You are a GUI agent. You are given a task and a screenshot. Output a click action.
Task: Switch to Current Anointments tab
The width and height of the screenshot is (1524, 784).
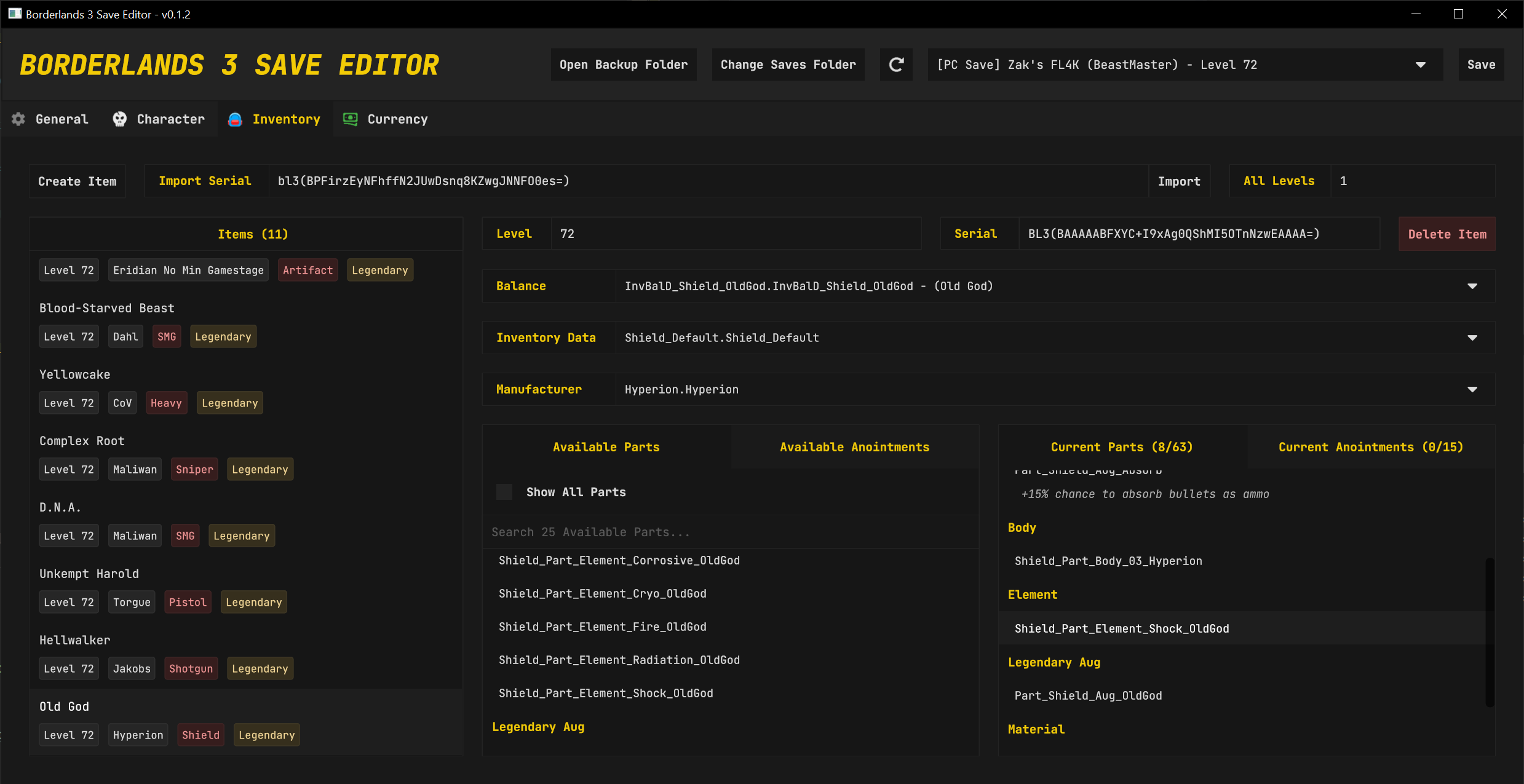(1370, 447)
